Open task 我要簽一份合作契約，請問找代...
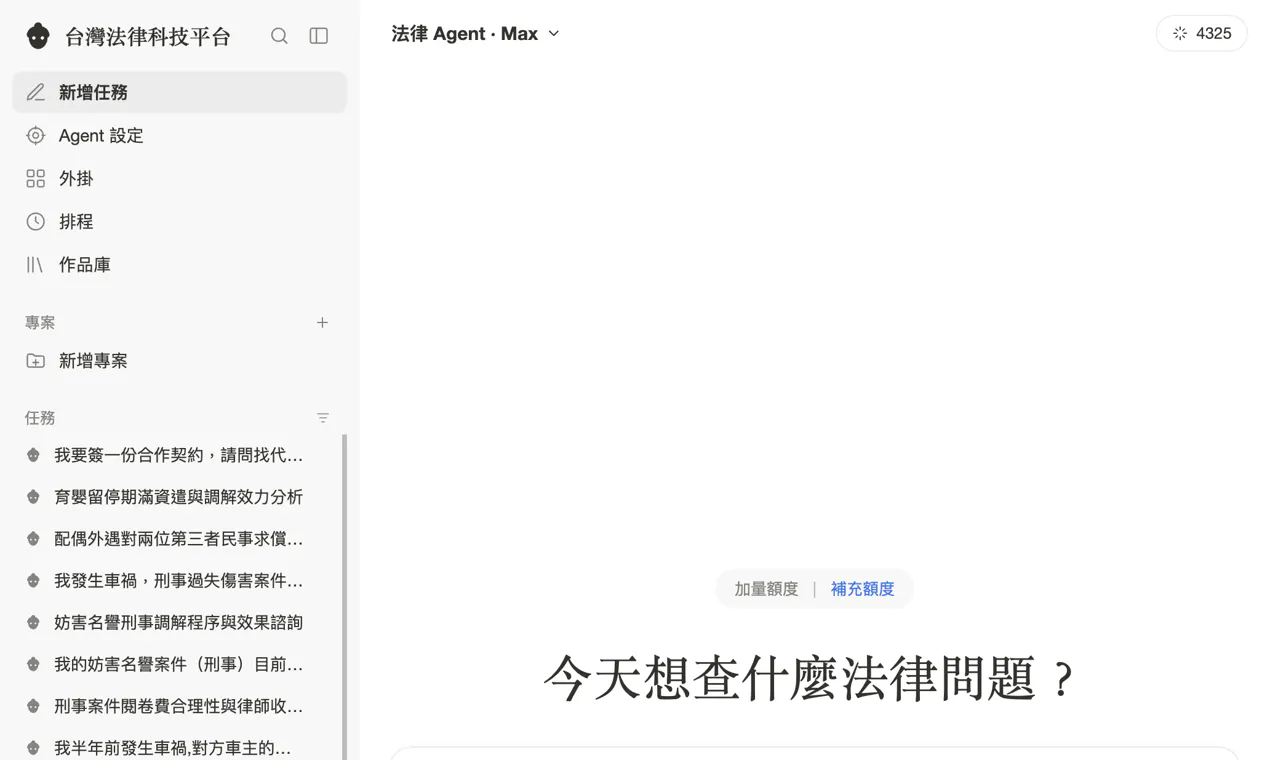This screenshot has height=760, width=1270. [176, 455]
